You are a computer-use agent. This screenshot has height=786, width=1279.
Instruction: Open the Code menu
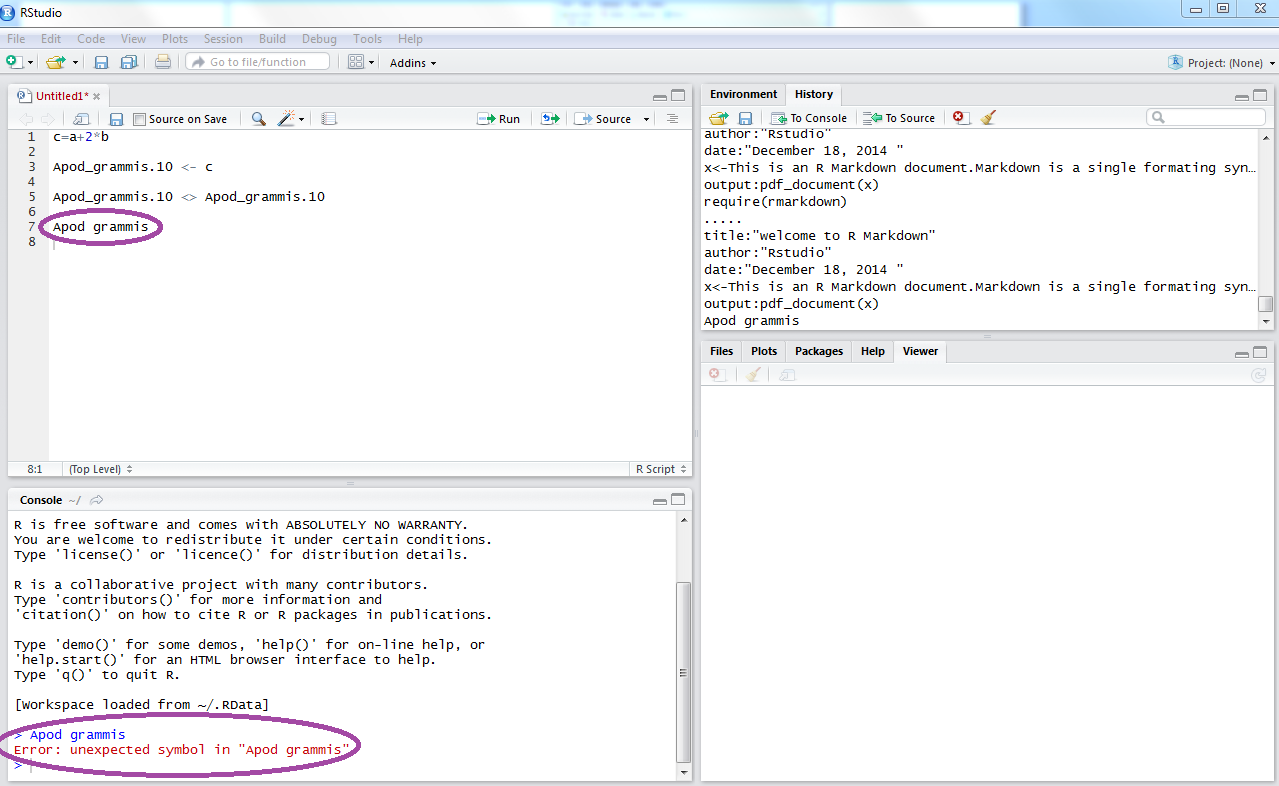click(x=91, y=39)
